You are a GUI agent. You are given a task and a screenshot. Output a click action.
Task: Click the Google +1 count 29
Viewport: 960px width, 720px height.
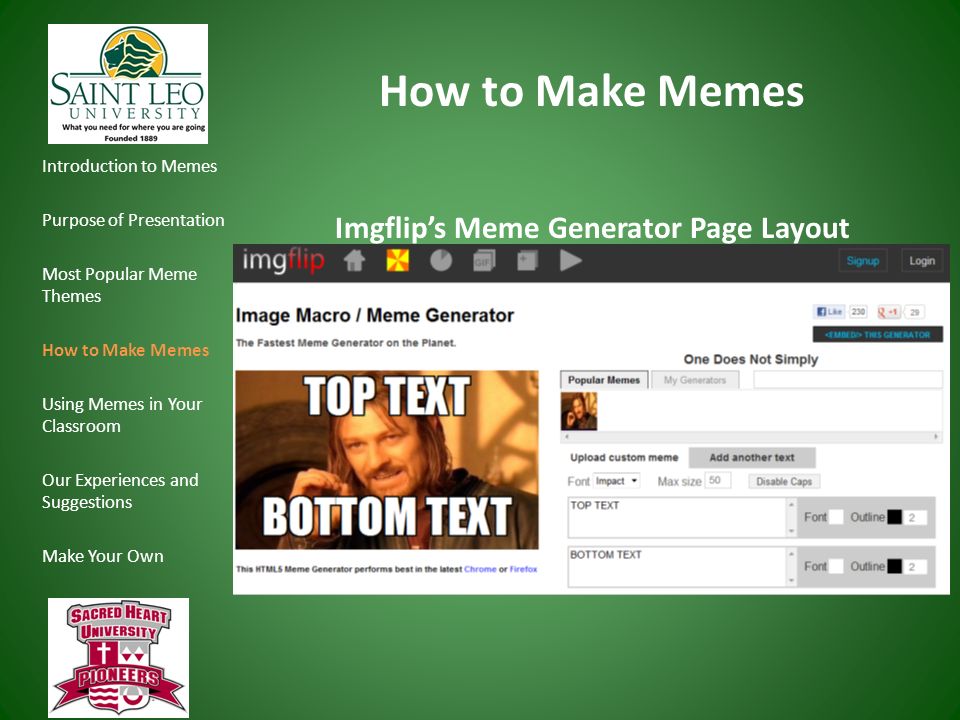[x=914, y=312]
